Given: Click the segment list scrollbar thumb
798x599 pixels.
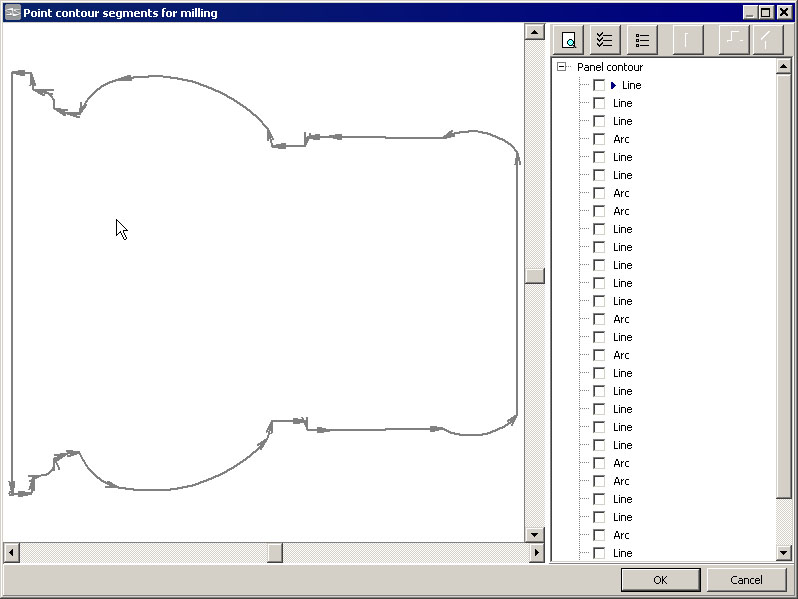Looking at the screenshot, I should 784,287.
